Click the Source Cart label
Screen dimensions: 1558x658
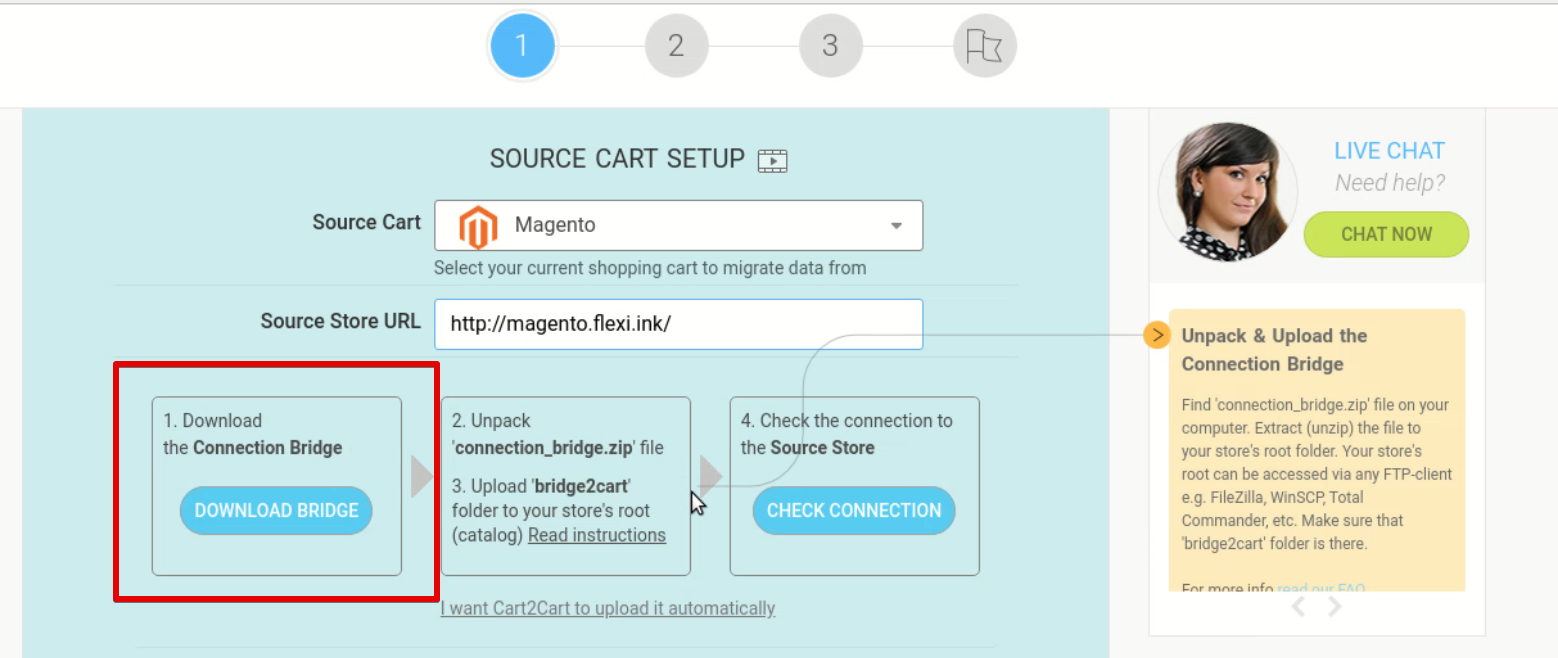pyautogui.click(x=366, y=222)
